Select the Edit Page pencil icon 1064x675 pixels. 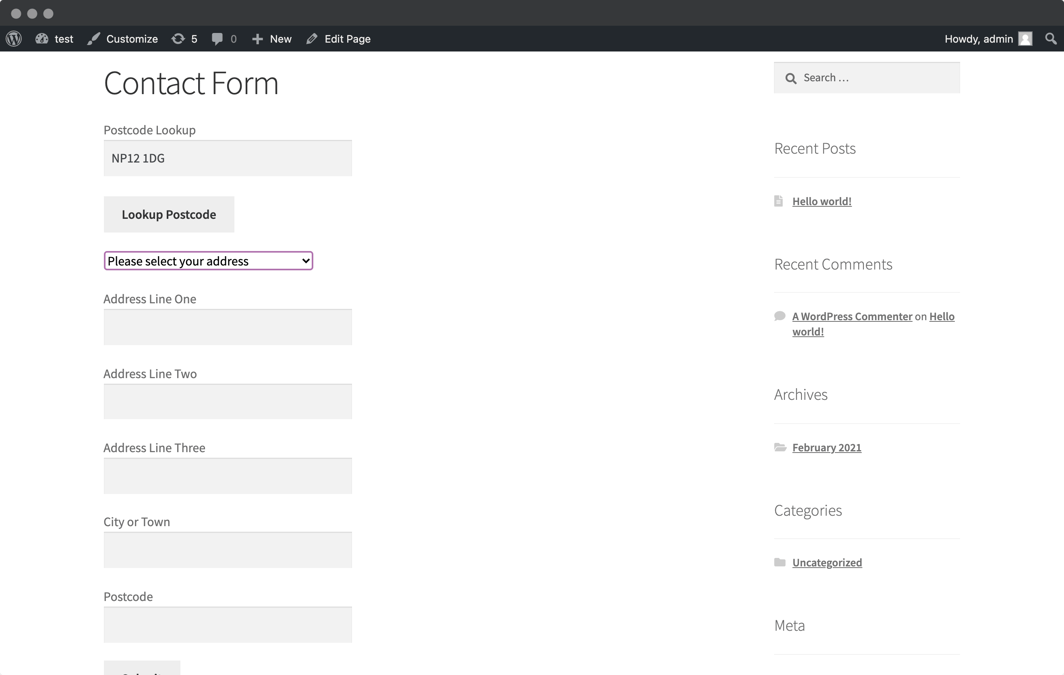[313, 38]
